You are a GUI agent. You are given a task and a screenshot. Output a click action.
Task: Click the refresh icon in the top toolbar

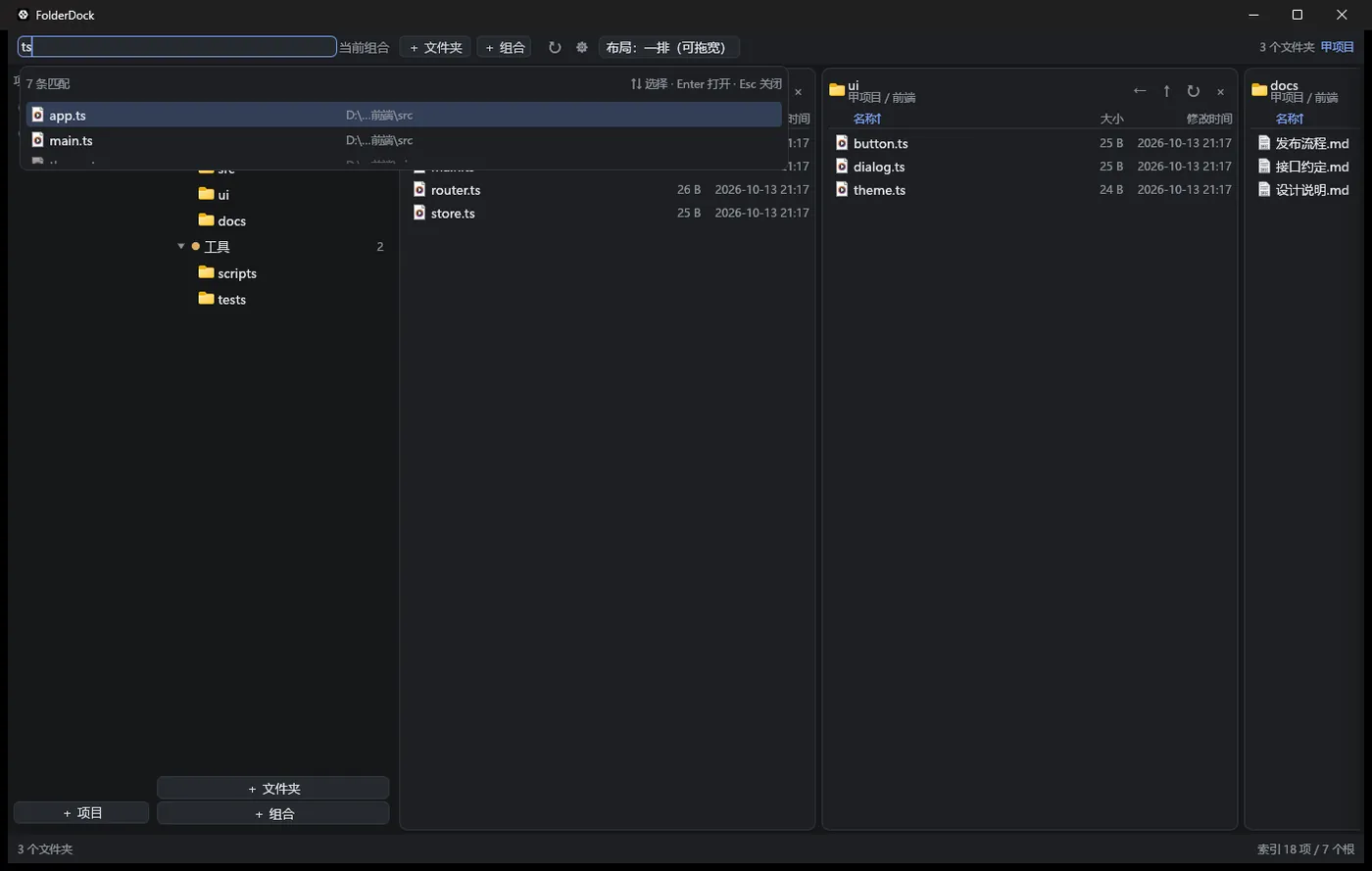pyautogui.click(x=555, y=47)
